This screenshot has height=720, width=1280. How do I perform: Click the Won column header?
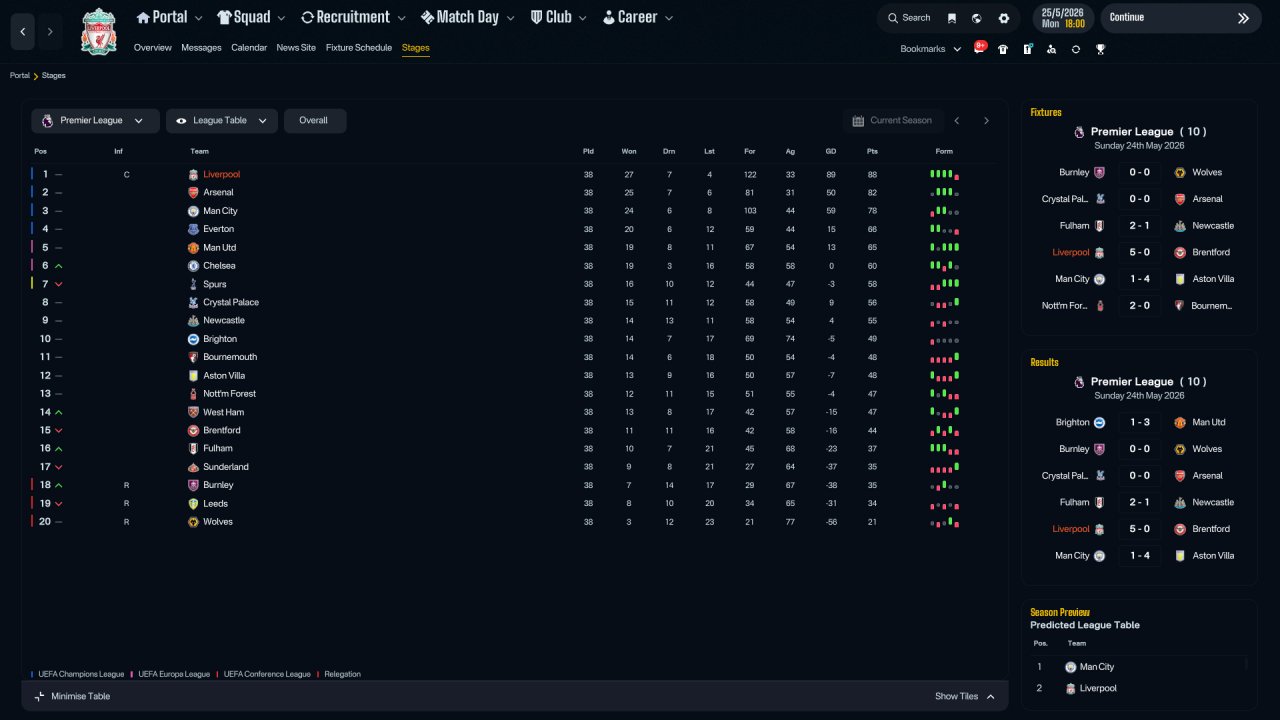(629, 151)
